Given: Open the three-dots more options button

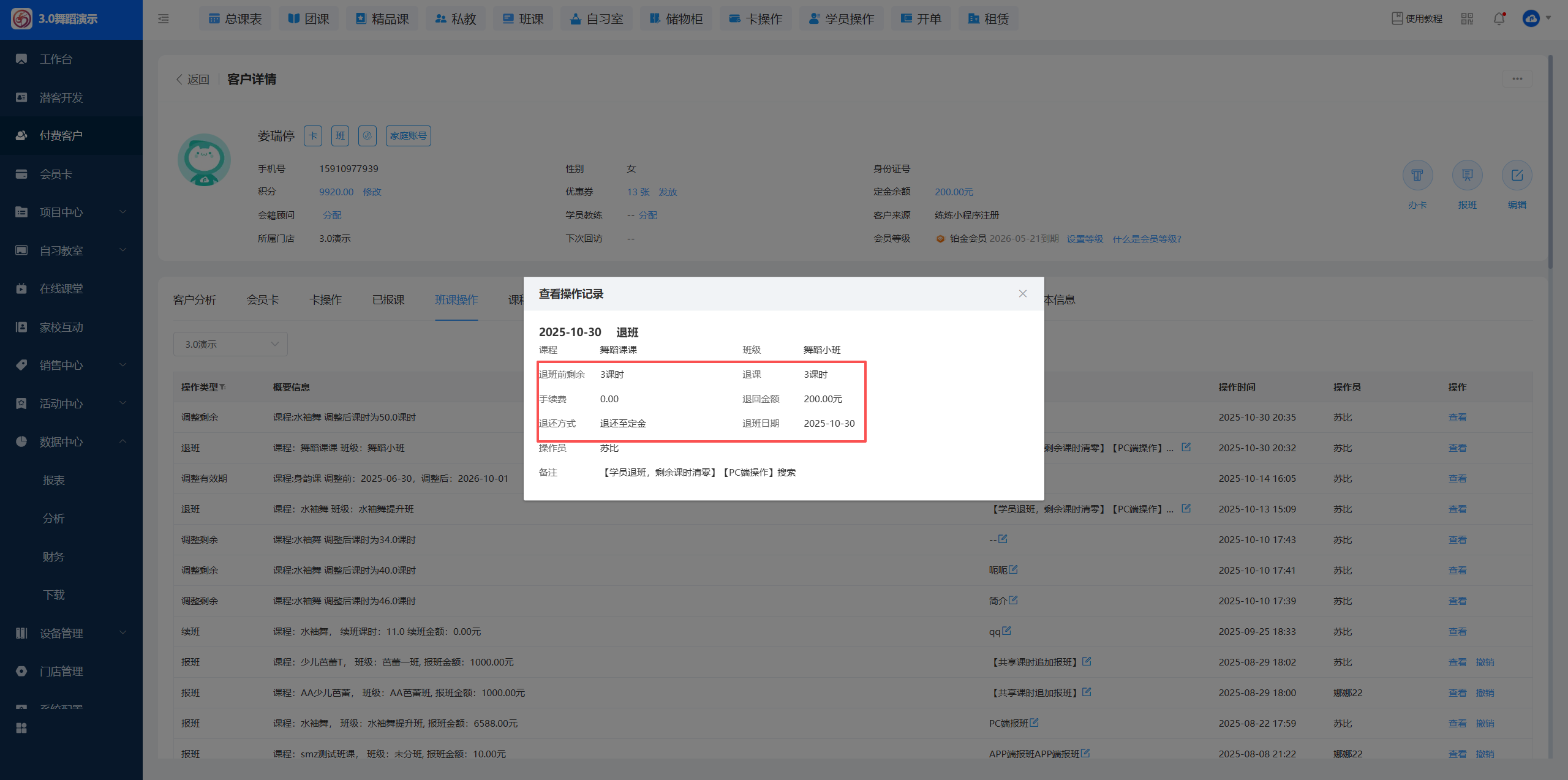Looking at the screenshot, I should pos(1517,79).
